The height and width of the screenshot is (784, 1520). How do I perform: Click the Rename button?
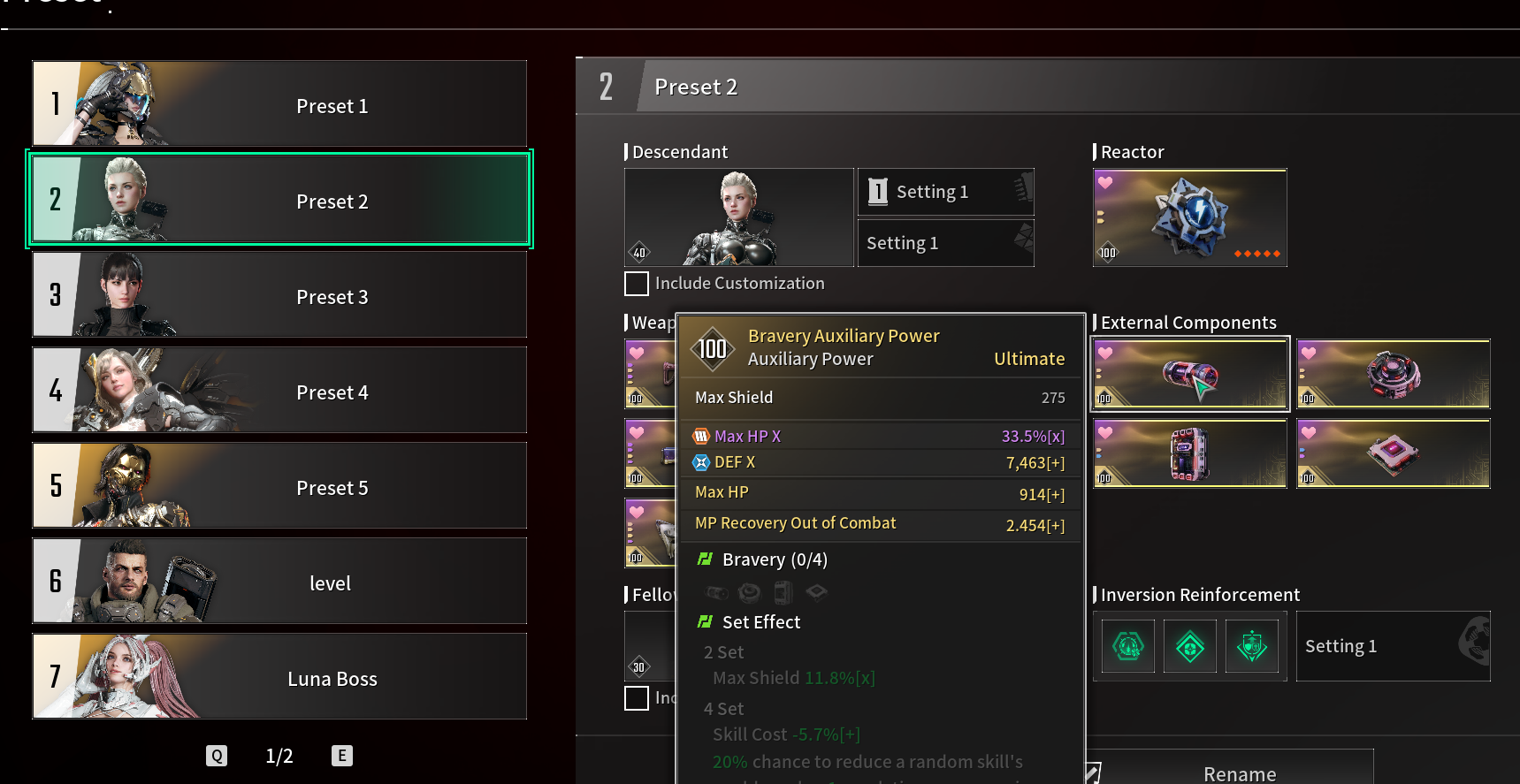tap(1239, 773)
